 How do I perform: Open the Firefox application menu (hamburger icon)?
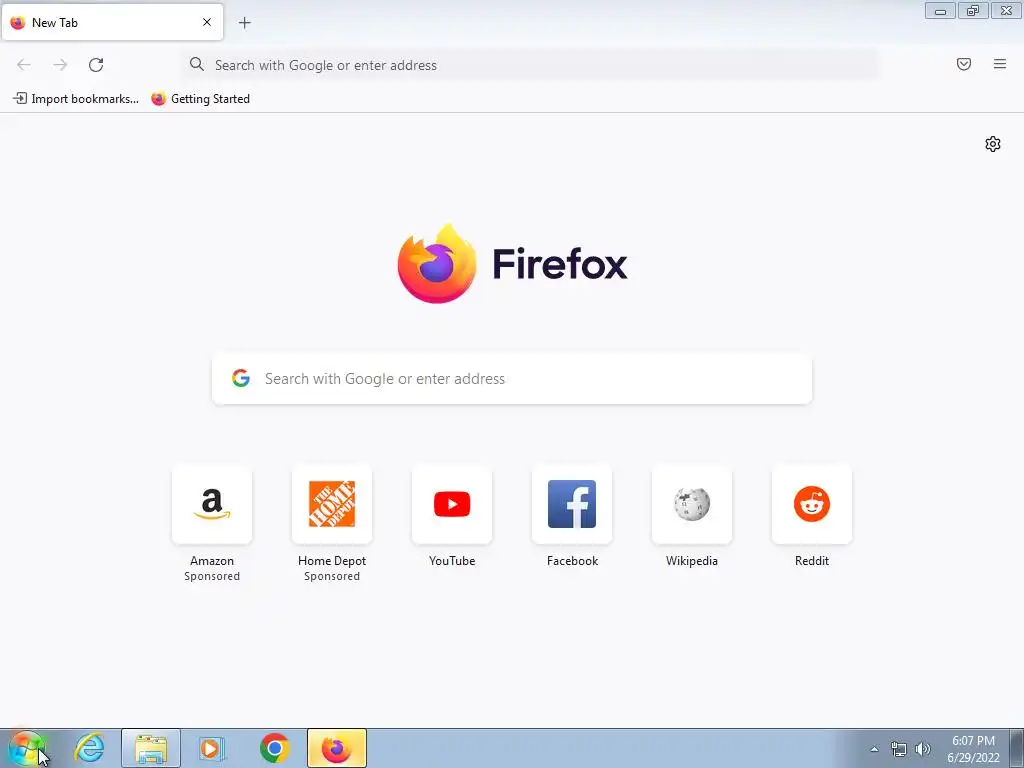(x=999, y=64)
